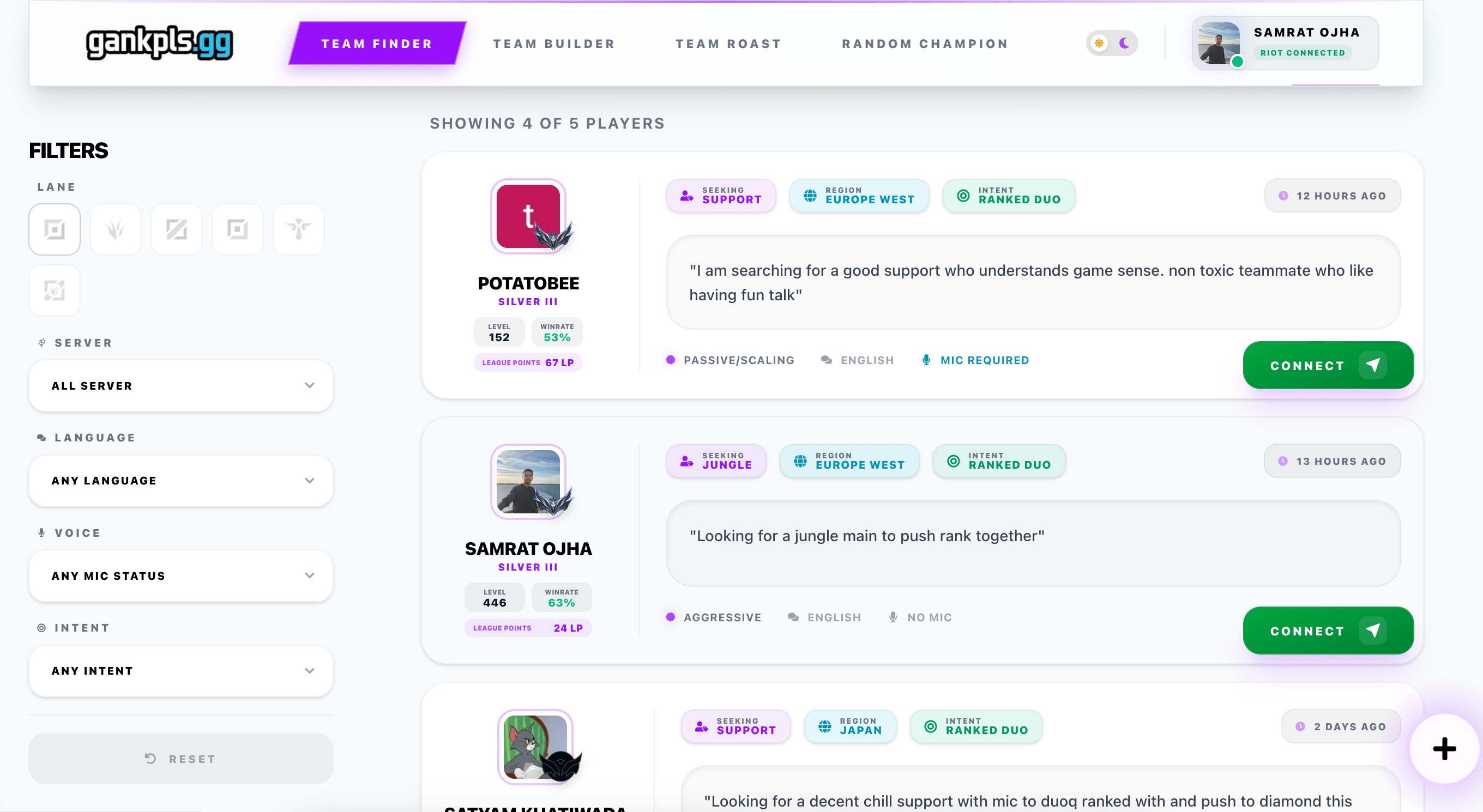
Task: Select the Support lane filter icon
Action: (x=298, y=229)
